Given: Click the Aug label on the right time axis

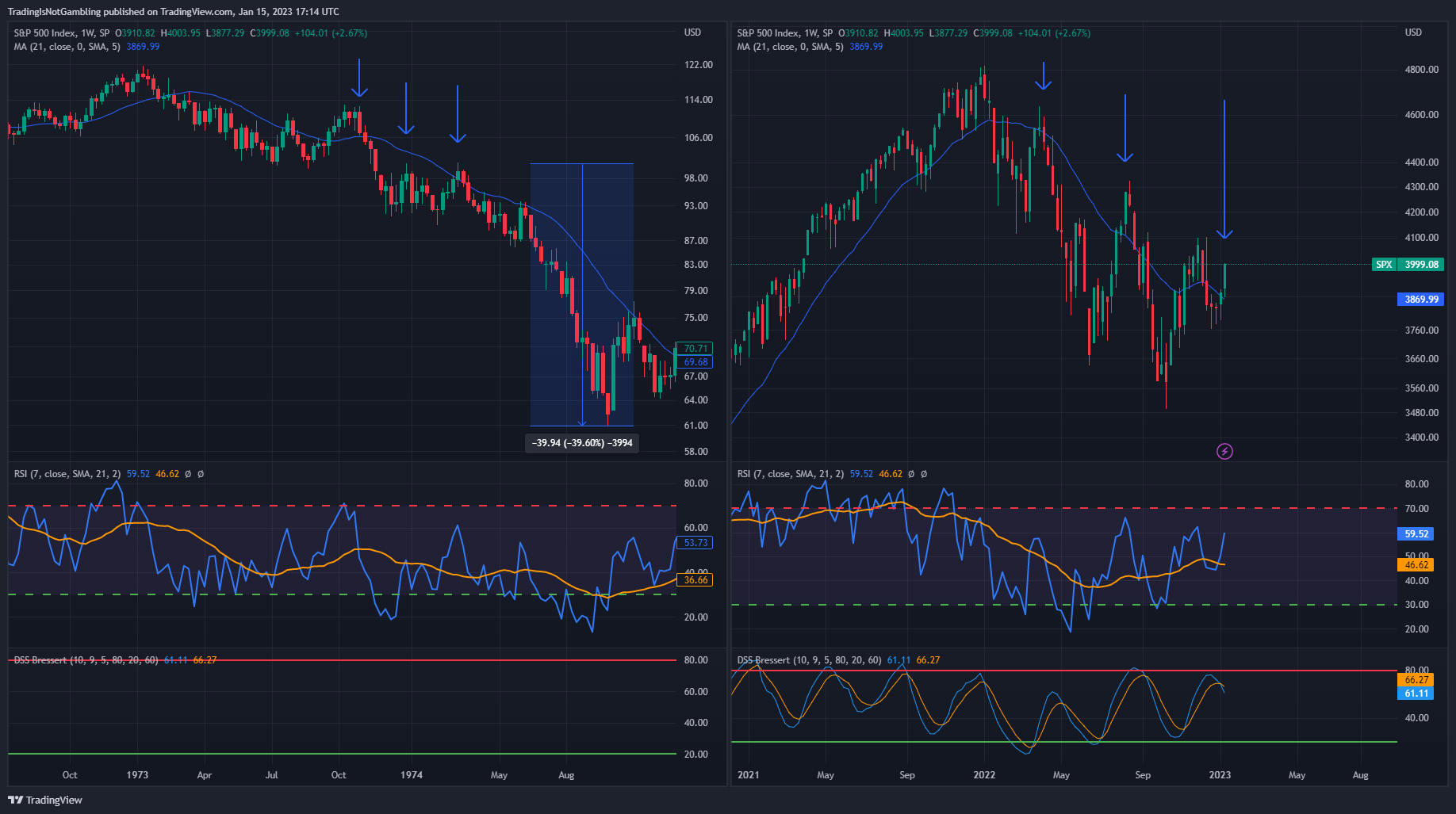Looking at the screenshot, I should (1361, 775).
